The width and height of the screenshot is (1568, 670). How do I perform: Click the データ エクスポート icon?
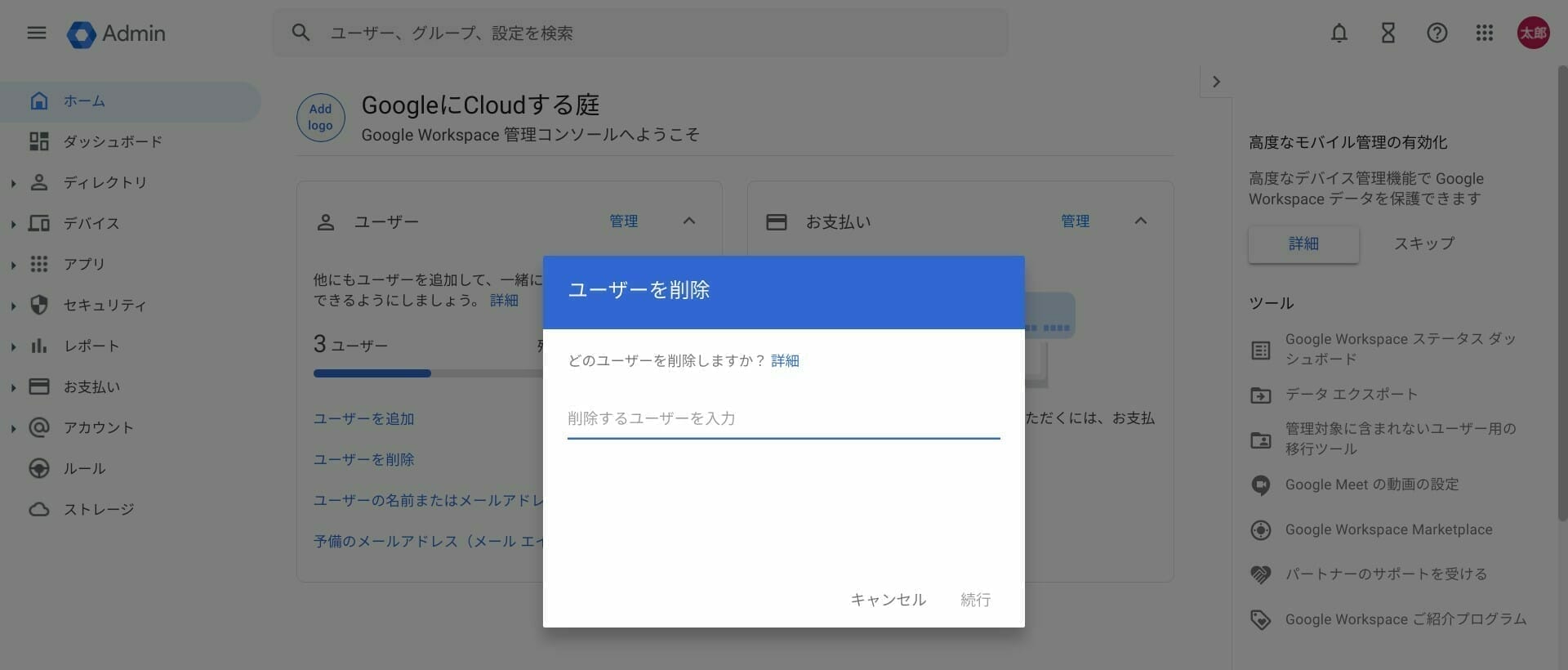tap(1261, 395)
